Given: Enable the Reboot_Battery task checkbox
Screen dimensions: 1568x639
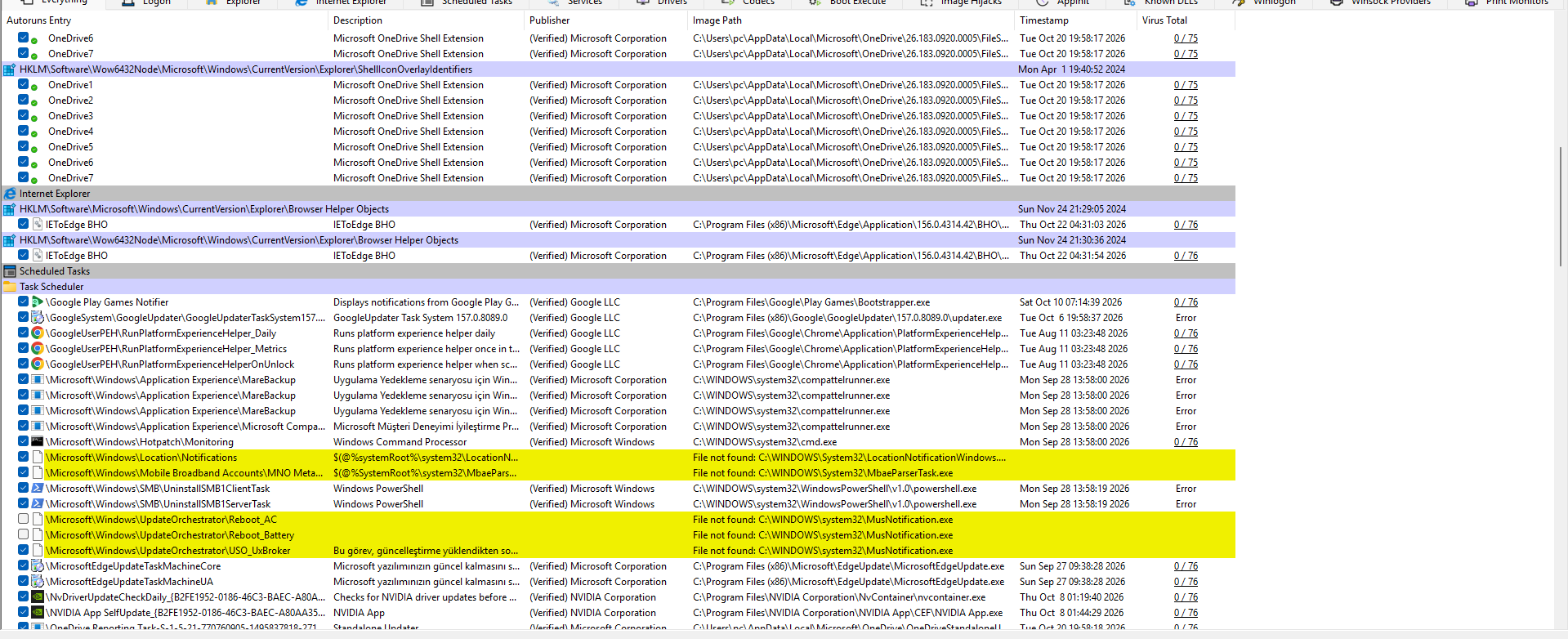Looking at the screenshot, I should 24,534.
